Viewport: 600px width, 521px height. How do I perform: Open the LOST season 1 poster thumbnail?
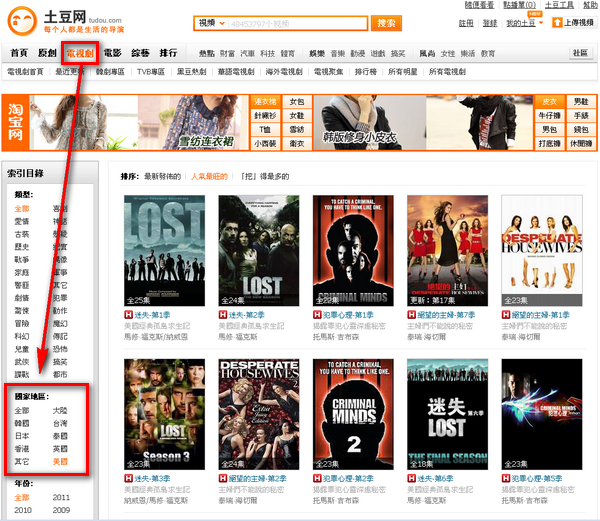tap(165, 251)
